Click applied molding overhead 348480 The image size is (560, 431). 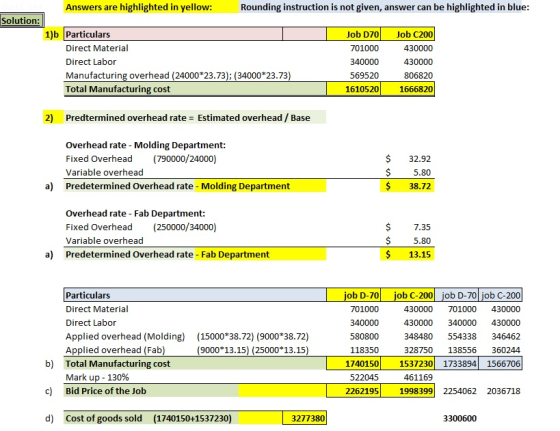418,336
